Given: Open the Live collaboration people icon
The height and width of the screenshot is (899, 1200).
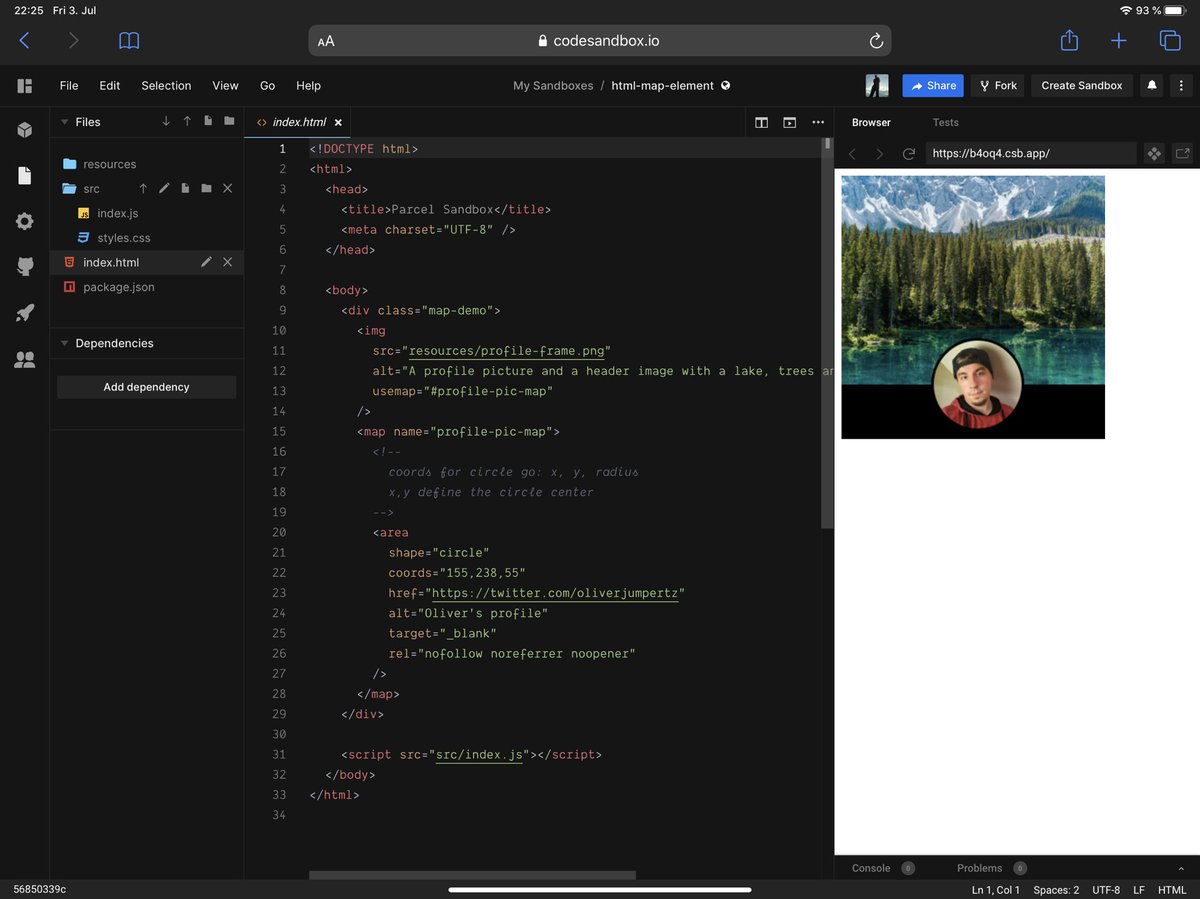Looking at the screenshot, I should click(25, 360).
